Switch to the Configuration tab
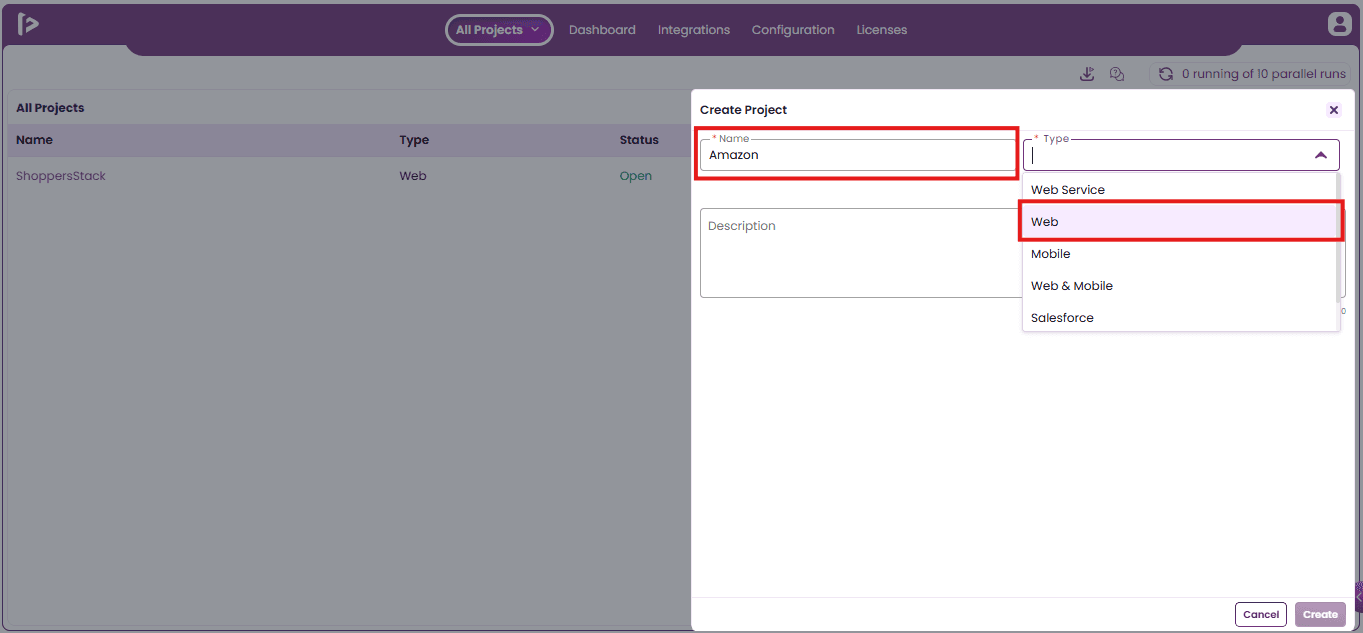This screenshot has width=1363, height=633. [793, 30]
